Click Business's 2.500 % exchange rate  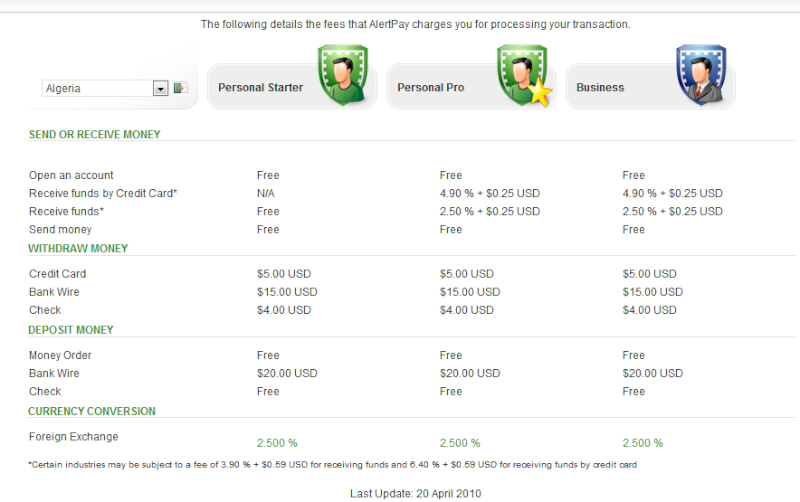point(642,443)
